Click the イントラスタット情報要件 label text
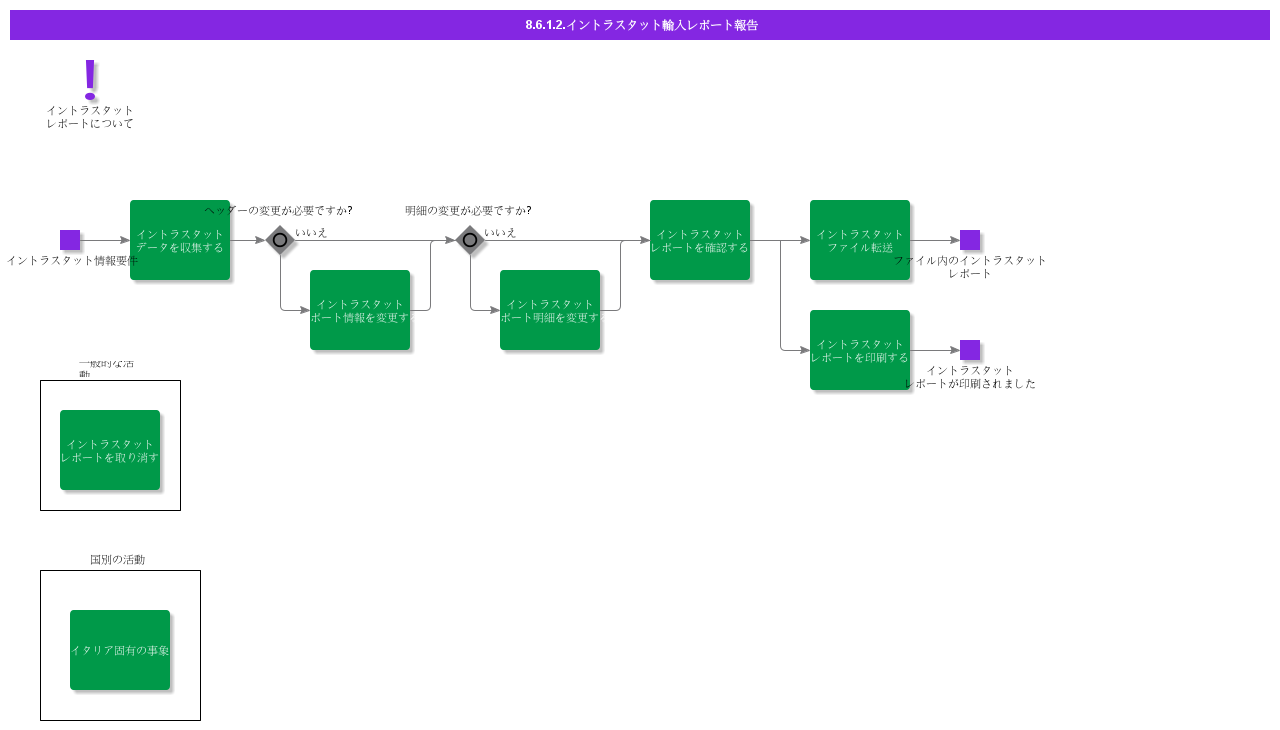This screenshot has height=730, width=1280. 72,261
